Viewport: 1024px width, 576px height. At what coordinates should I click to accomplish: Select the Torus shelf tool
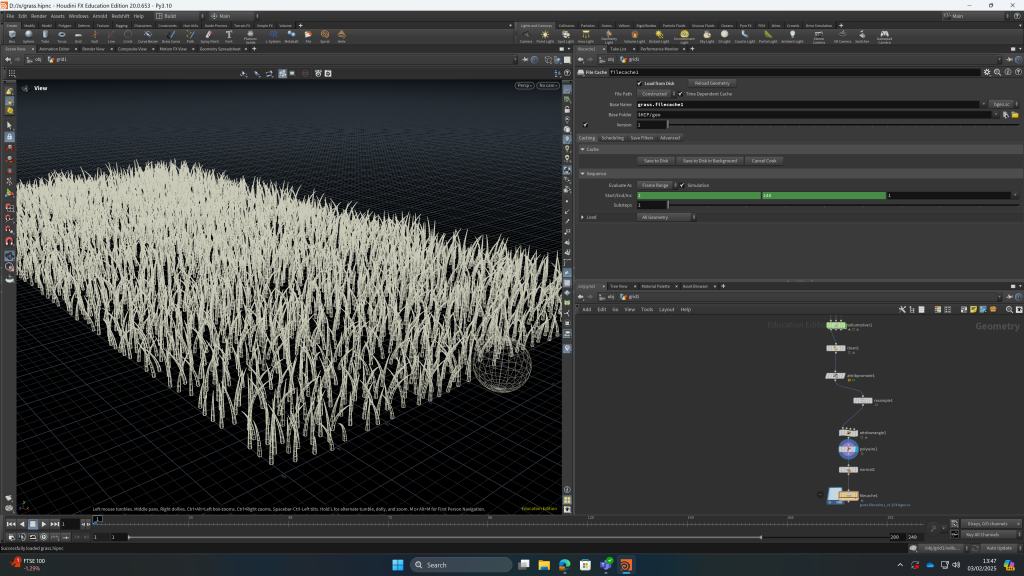pyautogui.click(x=61, y=37)
